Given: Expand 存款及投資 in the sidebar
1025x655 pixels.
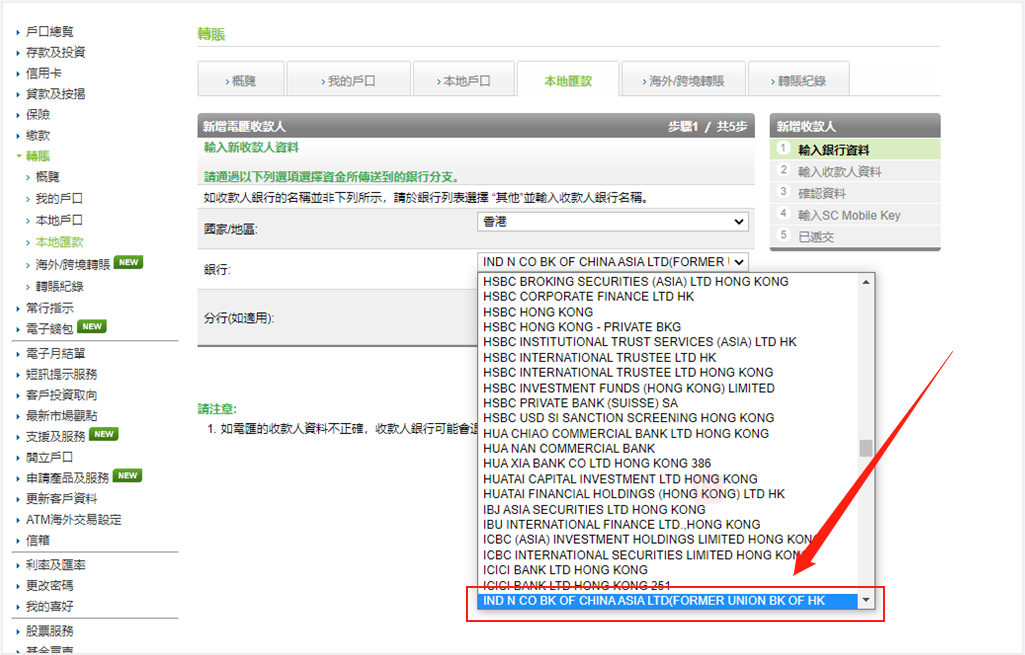Looking at the screenshot, I should pyautogui.click(x=56, y=52).
